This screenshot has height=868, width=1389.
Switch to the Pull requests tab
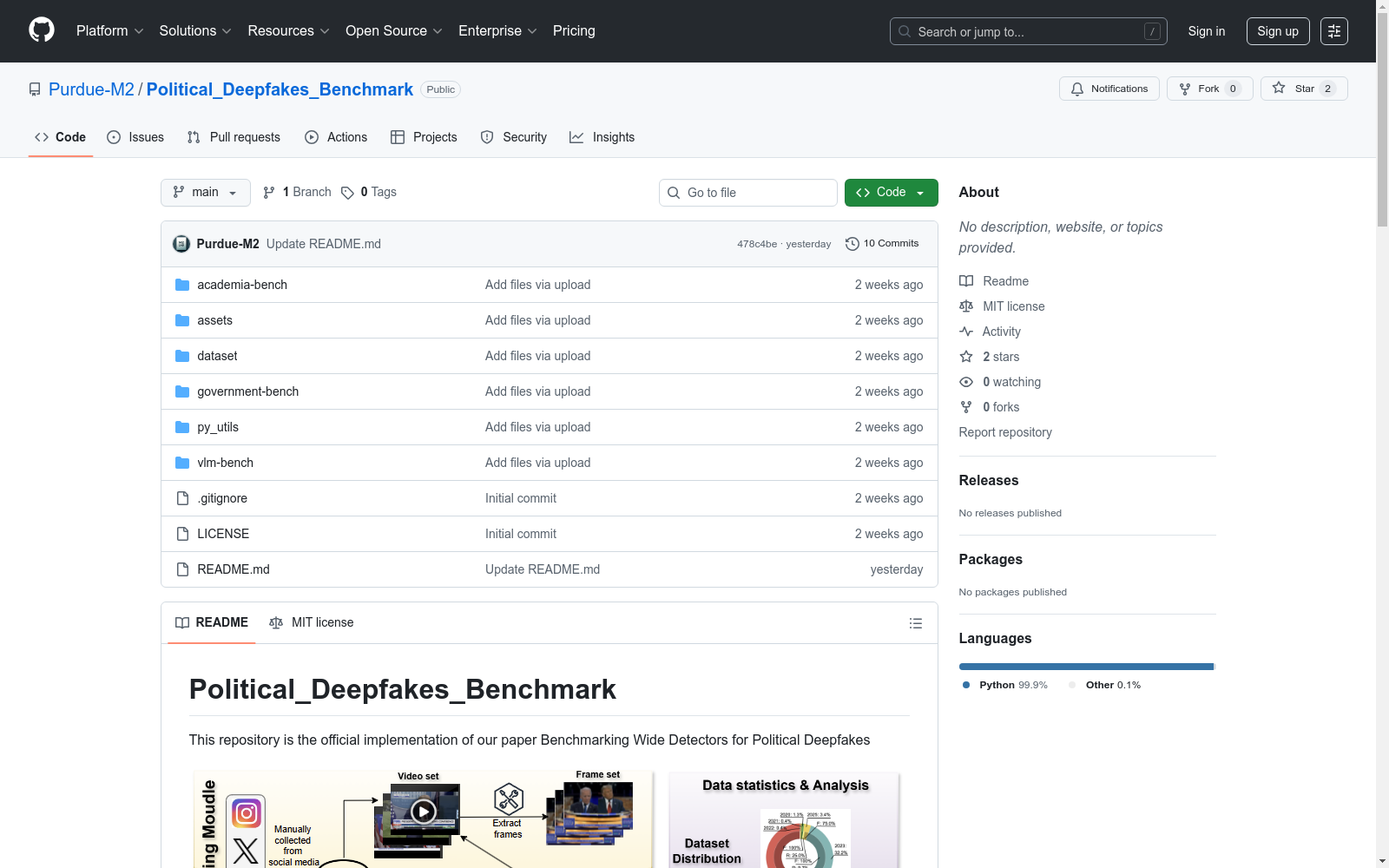click(x=234, y=137)
